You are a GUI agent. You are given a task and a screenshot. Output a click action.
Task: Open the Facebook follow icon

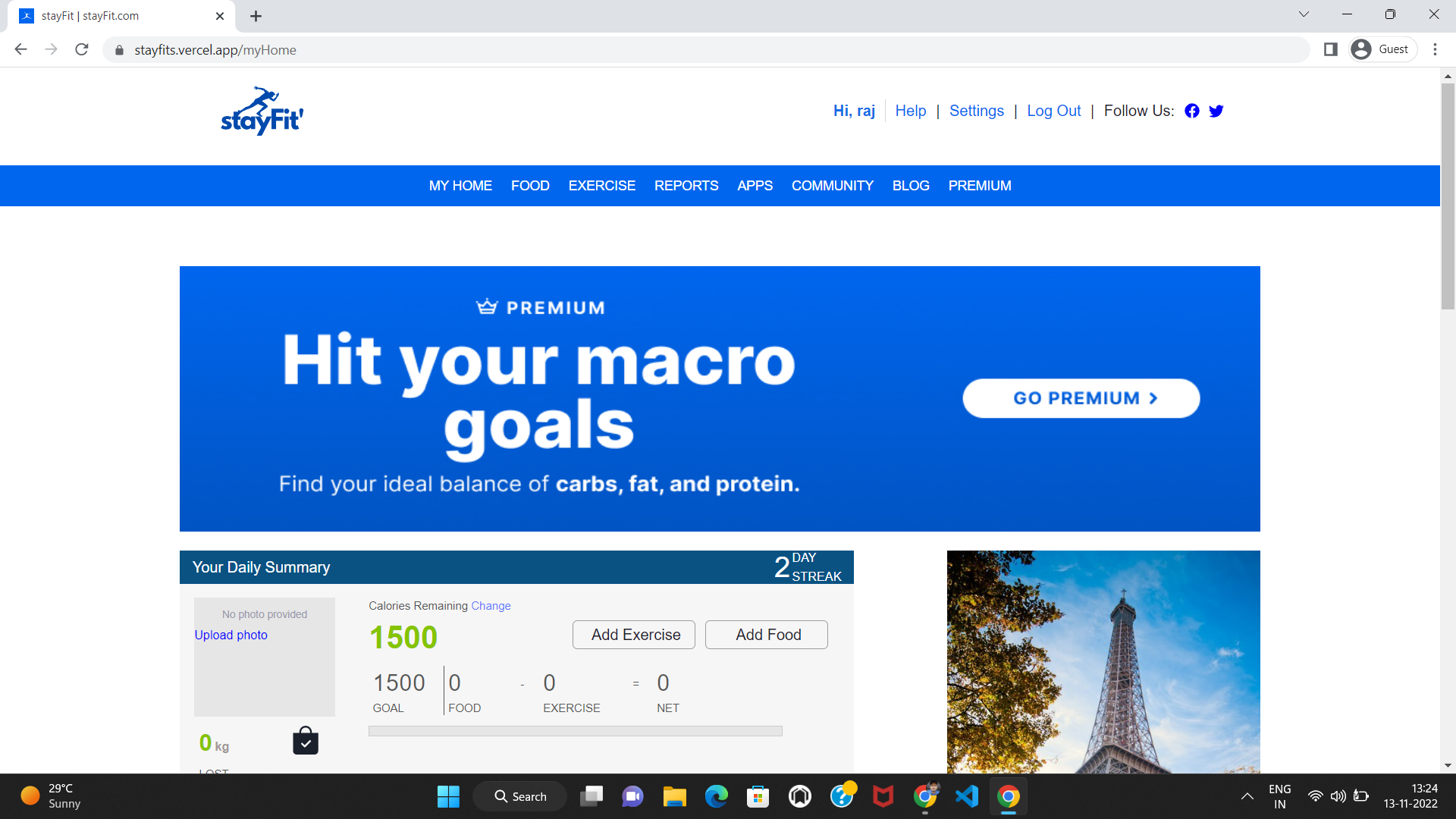[x=1192, y=111]
